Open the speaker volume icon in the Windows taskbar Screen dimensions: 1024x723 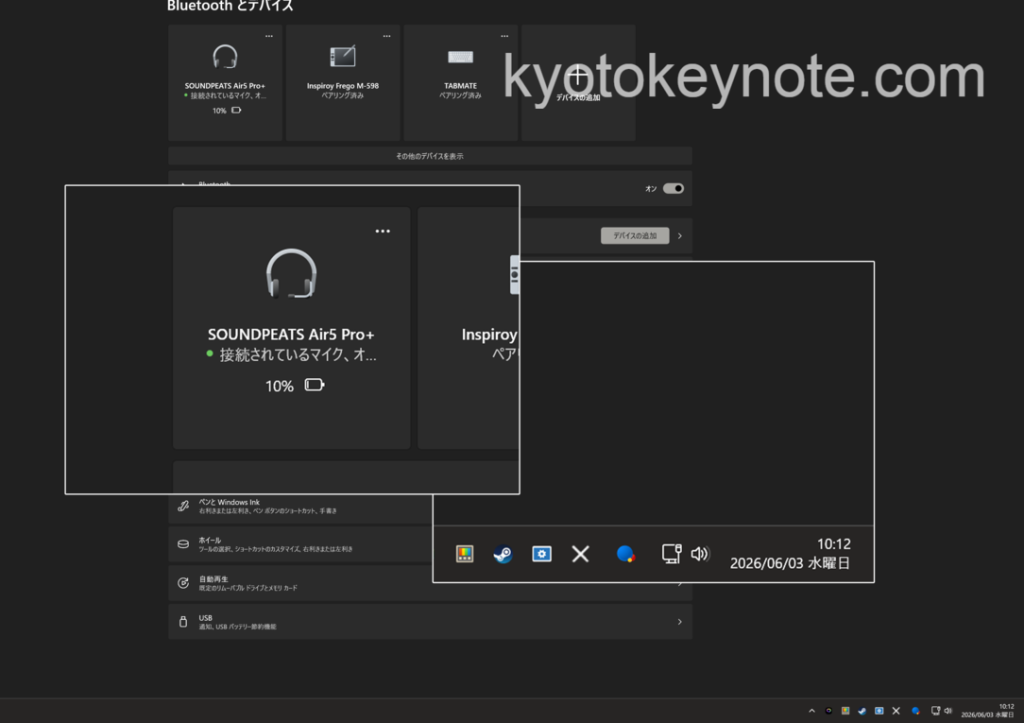coord(948,711)
